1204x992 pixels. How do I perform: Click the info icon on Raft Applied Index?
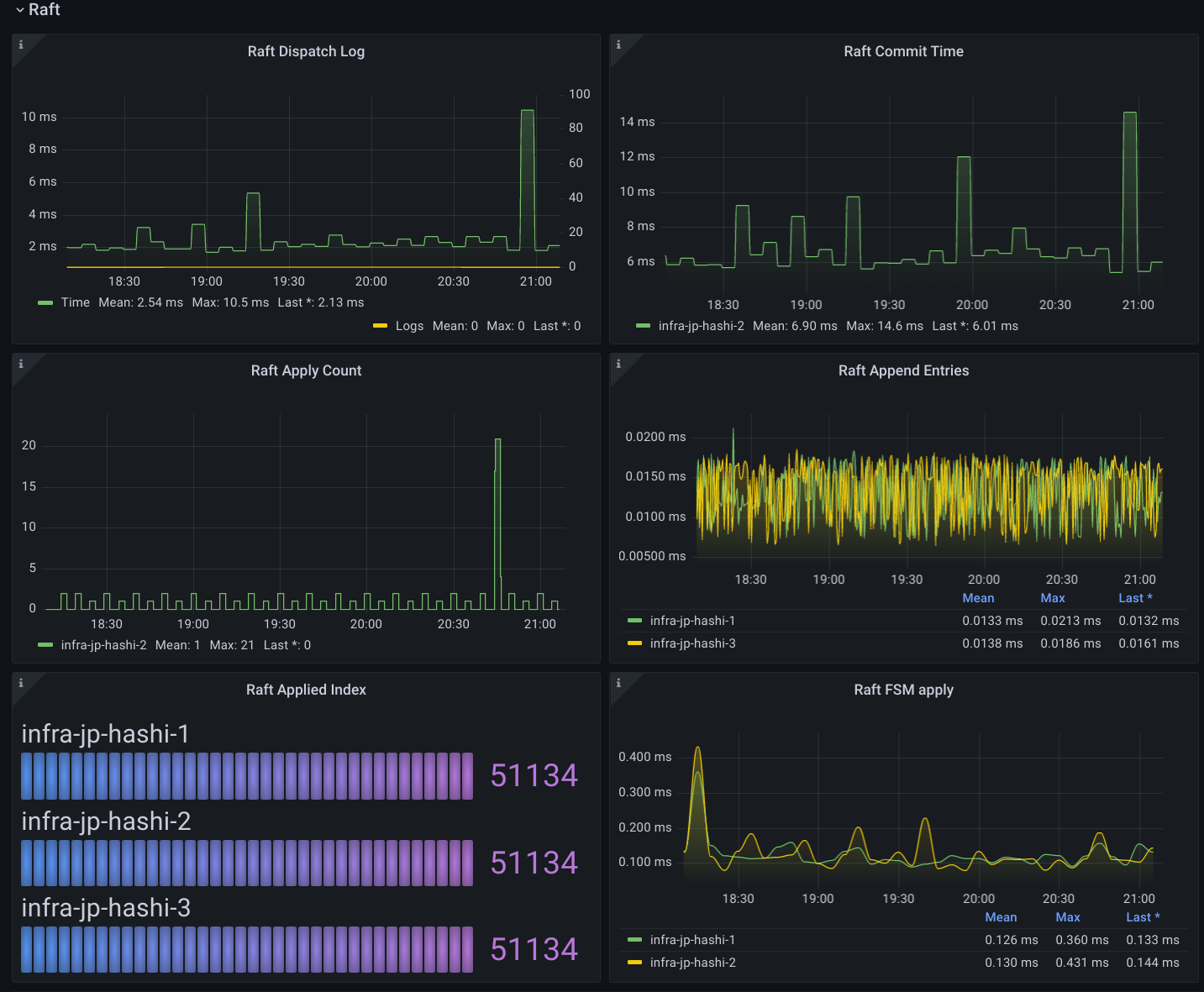pyautogui.click(x=21, y=685)
